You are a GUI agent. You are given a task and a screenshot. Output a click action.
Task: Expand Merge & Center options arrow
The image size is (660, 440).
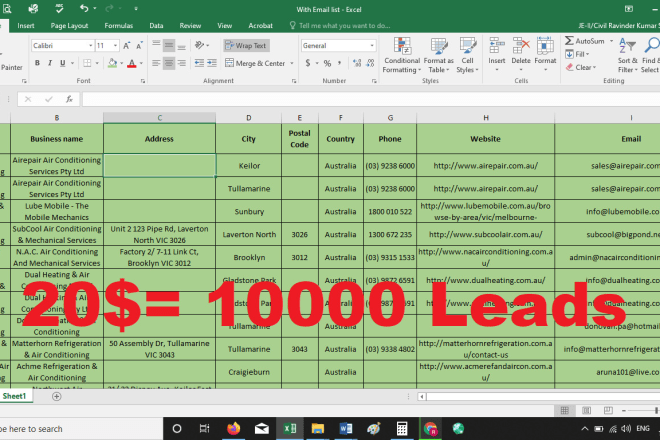(292, 63)
